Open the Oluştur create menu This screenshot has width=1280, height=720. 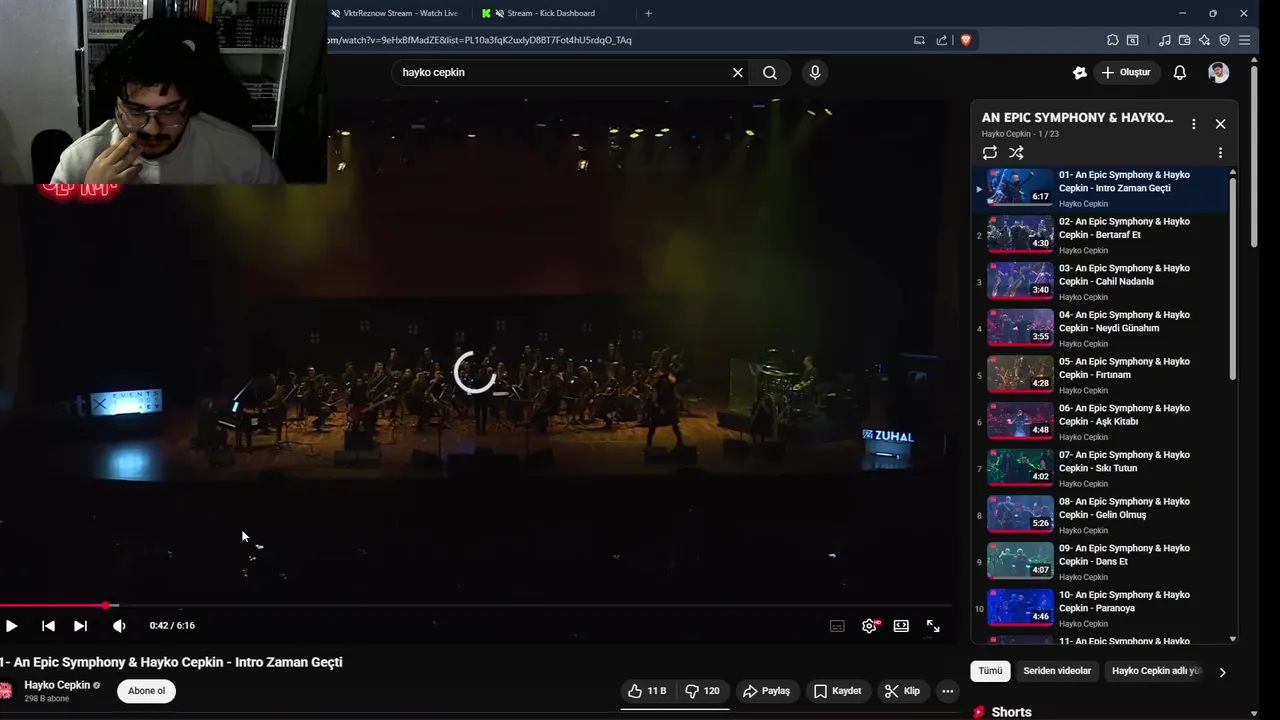1126,73
